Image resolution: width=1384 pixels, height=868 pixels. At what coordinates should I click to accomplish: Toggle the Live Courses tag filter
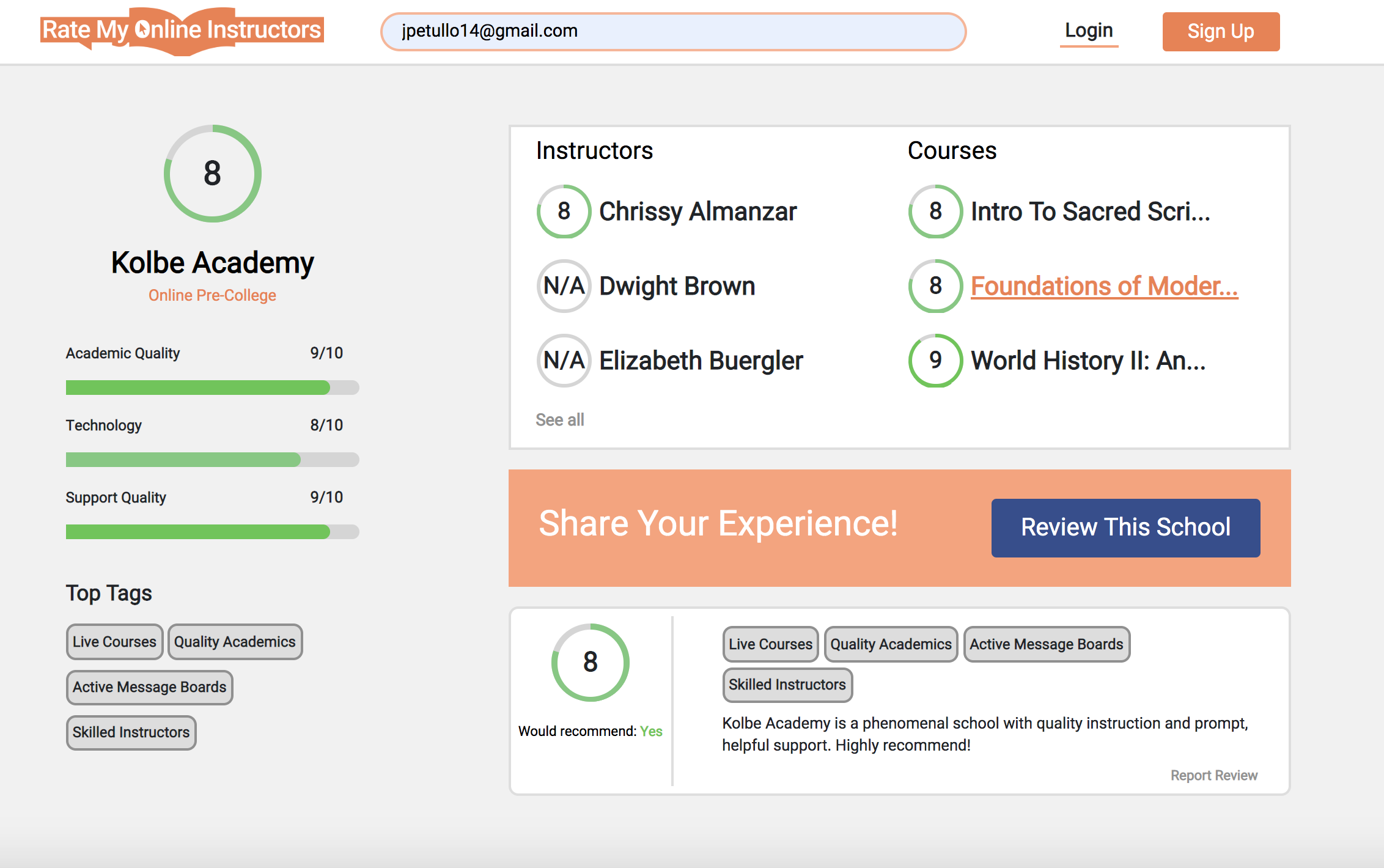[x=114, y=642]
